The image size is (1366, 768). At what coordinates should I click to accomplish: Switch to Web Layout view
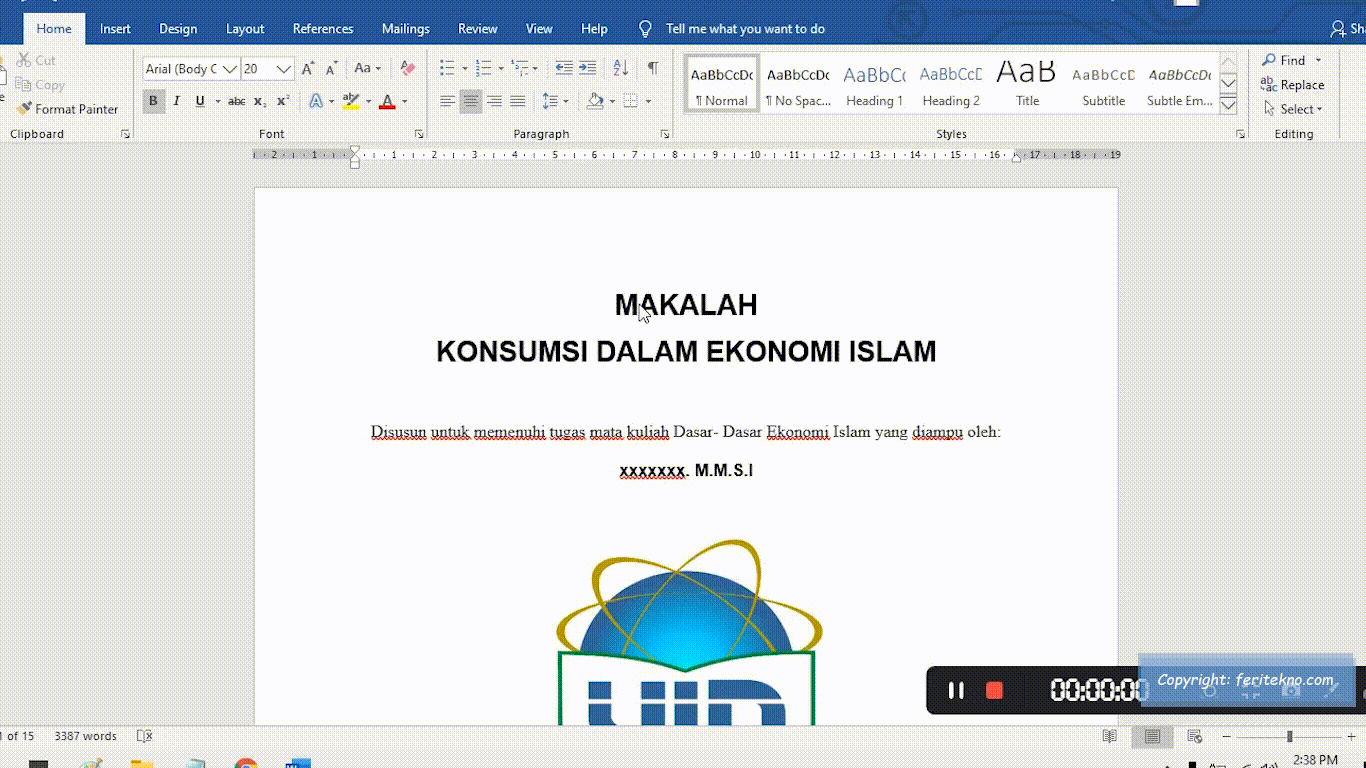point(1194,736)
